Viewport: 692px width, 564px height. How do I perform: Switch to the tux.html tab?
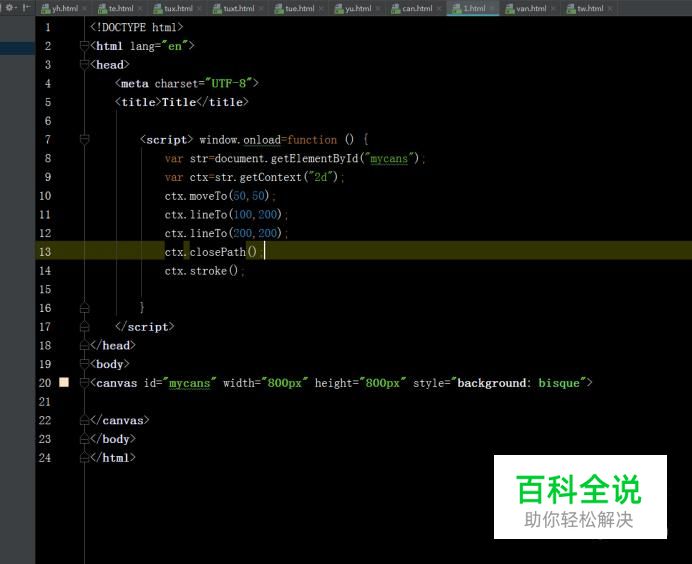click(x=178, y=8)
